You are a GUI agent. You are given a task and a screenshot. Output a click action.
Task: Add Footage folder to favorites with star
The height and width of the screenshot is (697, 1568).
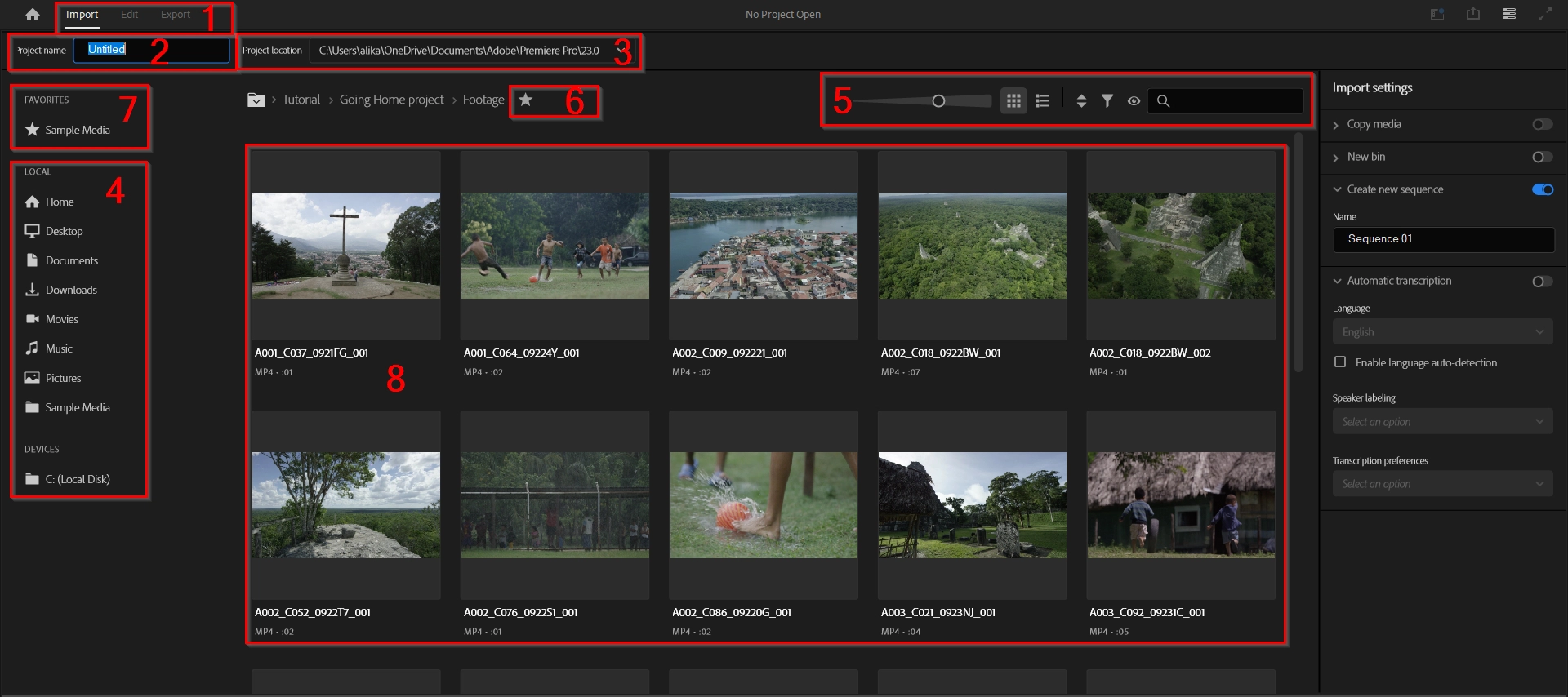point(526,100)
